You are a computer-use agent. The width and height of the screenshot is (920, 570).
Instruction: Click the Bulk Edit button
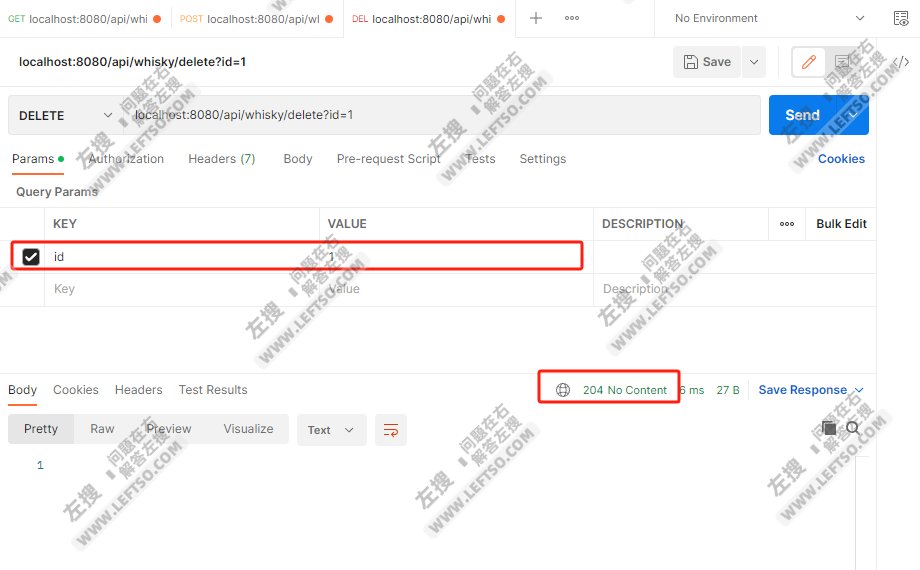[841, 224]
